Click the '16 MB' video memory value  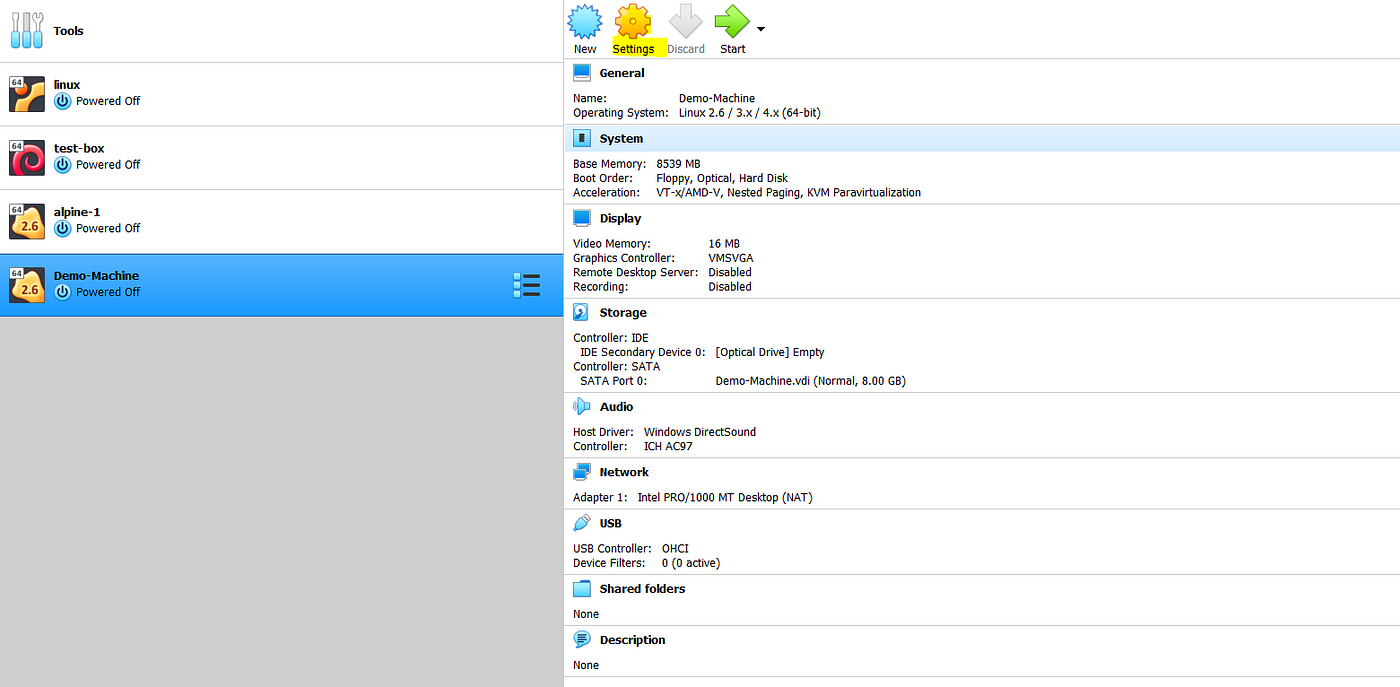click(x=724, y=244)
